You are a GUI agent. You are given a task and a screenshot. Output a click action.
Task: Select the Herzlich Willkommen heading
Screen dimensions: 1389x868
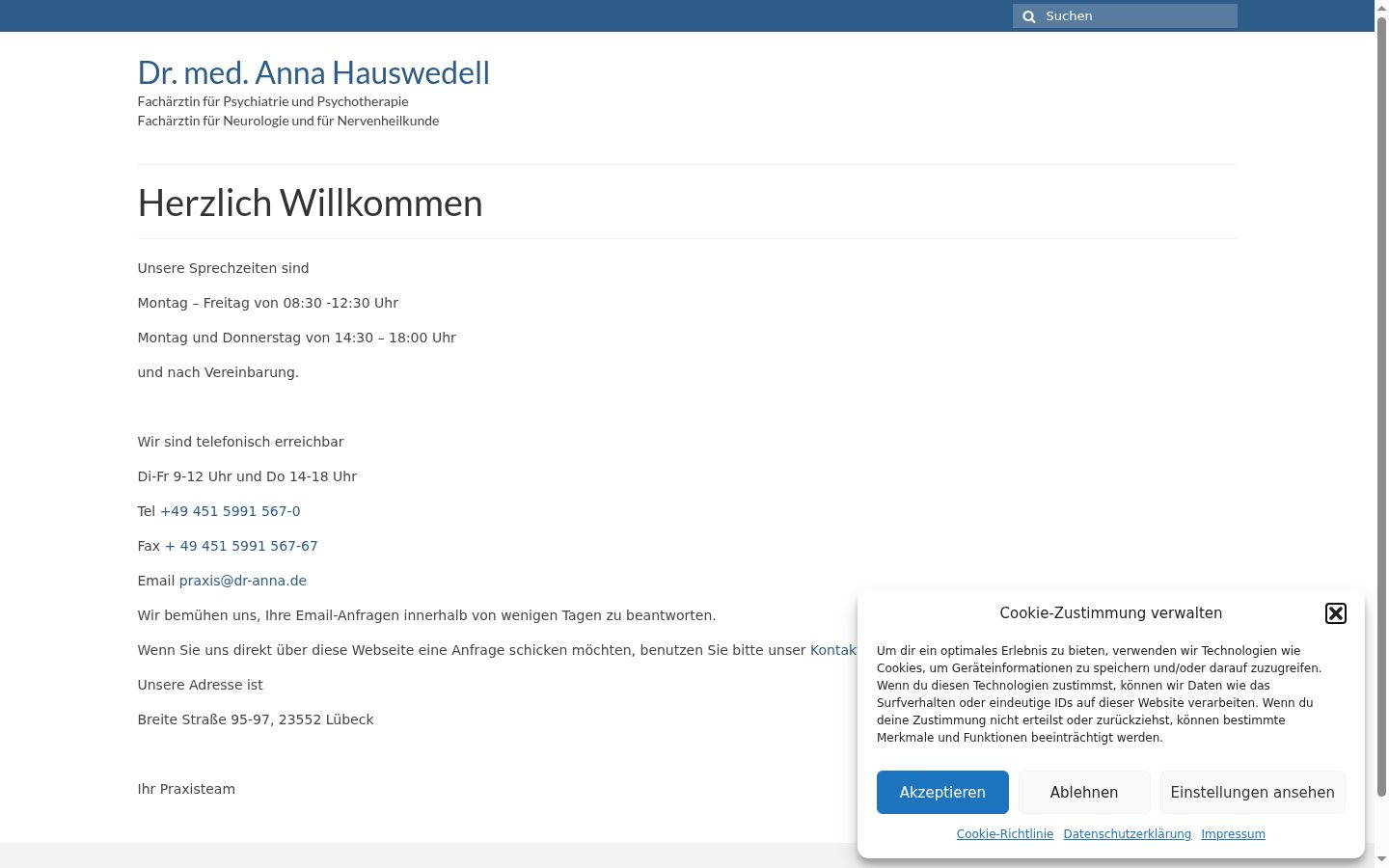(x=310, y=203)
